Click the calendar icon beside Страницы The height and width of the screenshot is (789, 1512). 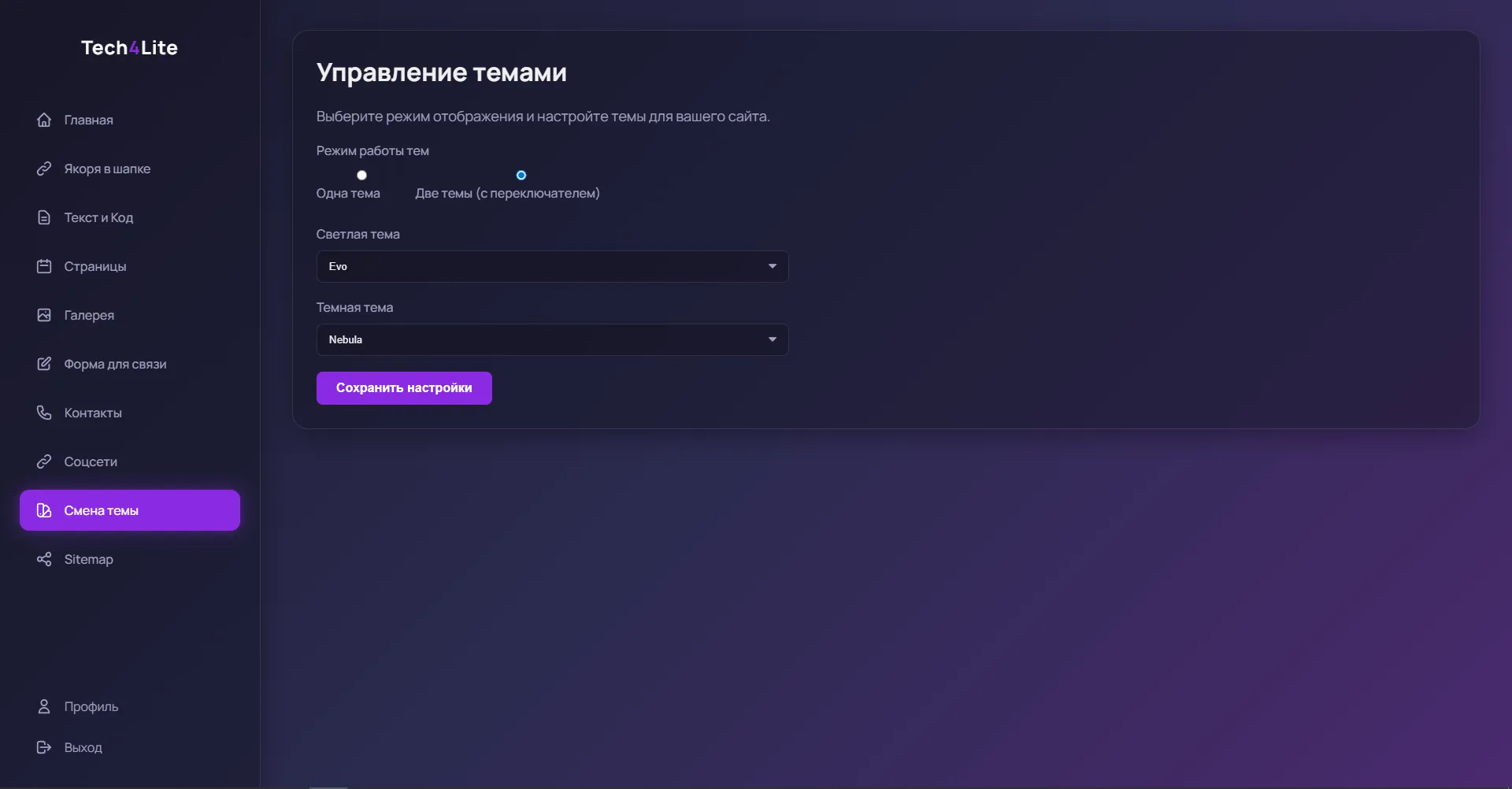point(44,266)
